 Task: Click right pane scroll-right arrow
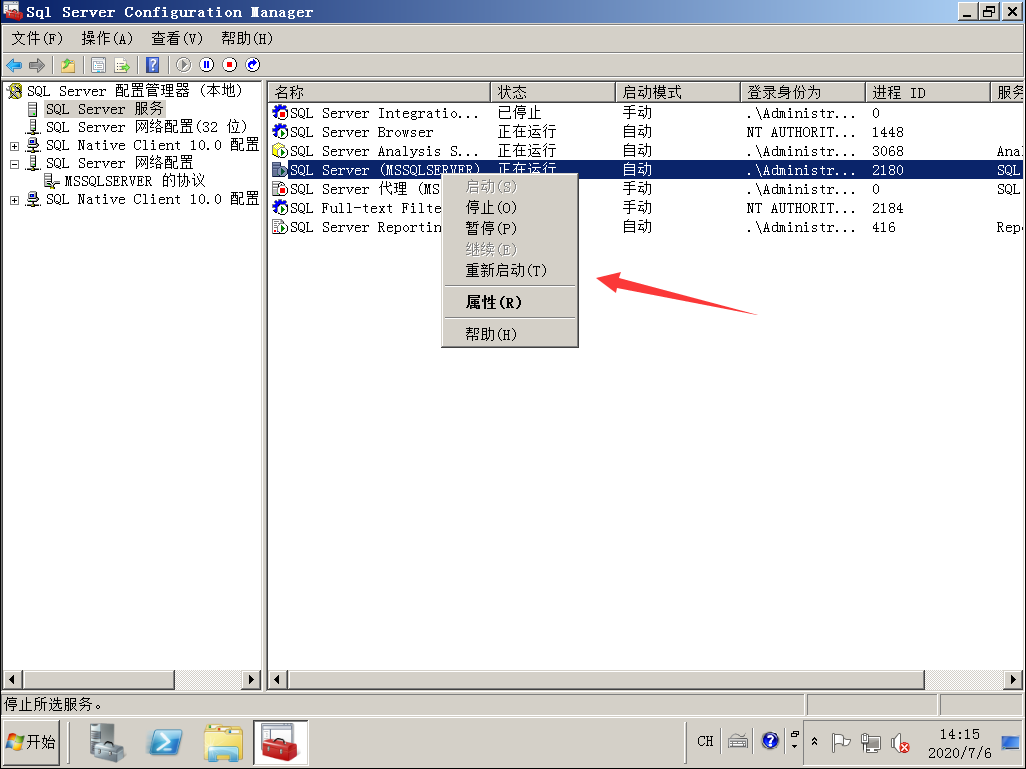point(1013,679)
